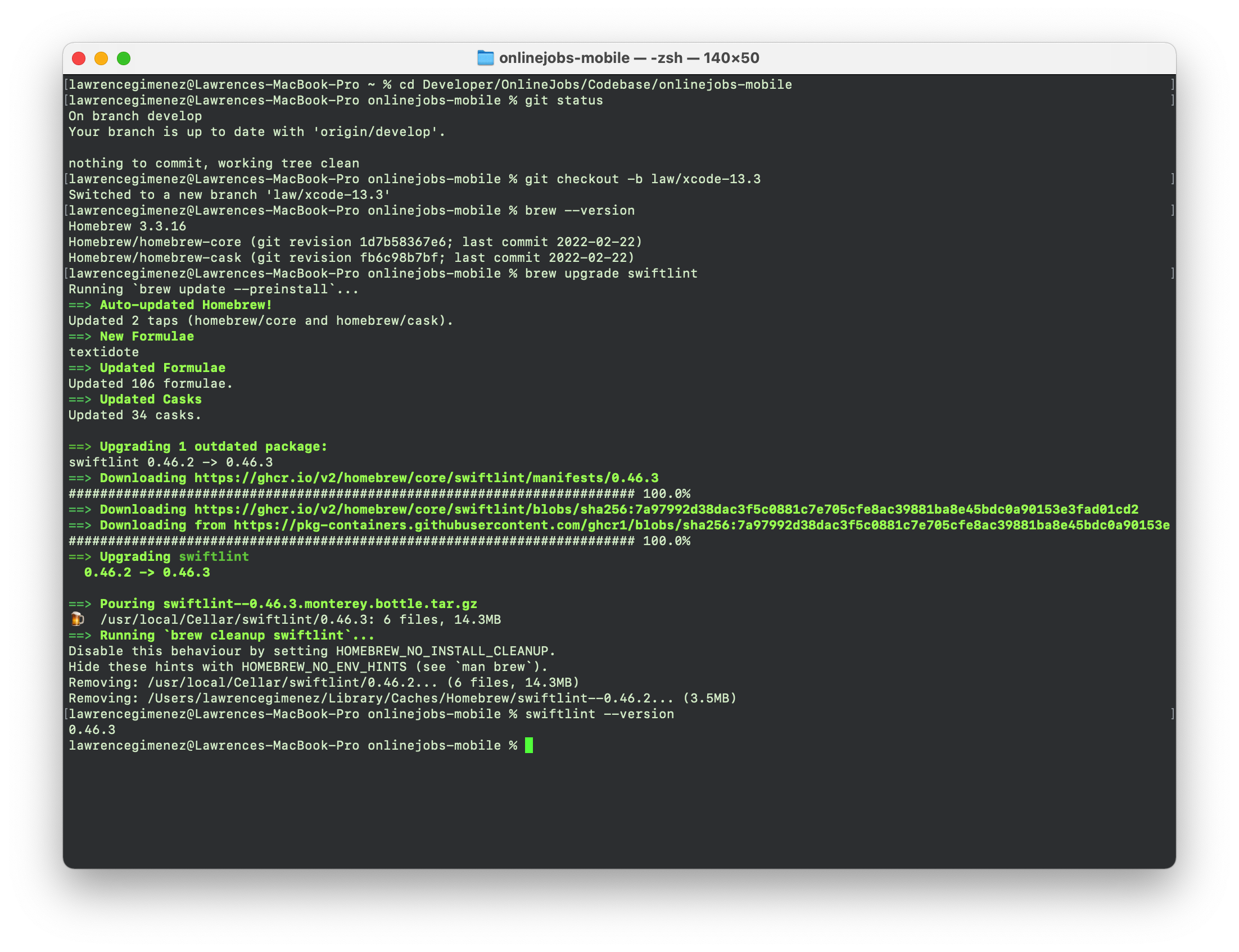Viewport: 1239px width, 952px height.
Task: Click the ghcr.io swiftlint manifests/0.46.3 download URL
Action: click(426, 478)
